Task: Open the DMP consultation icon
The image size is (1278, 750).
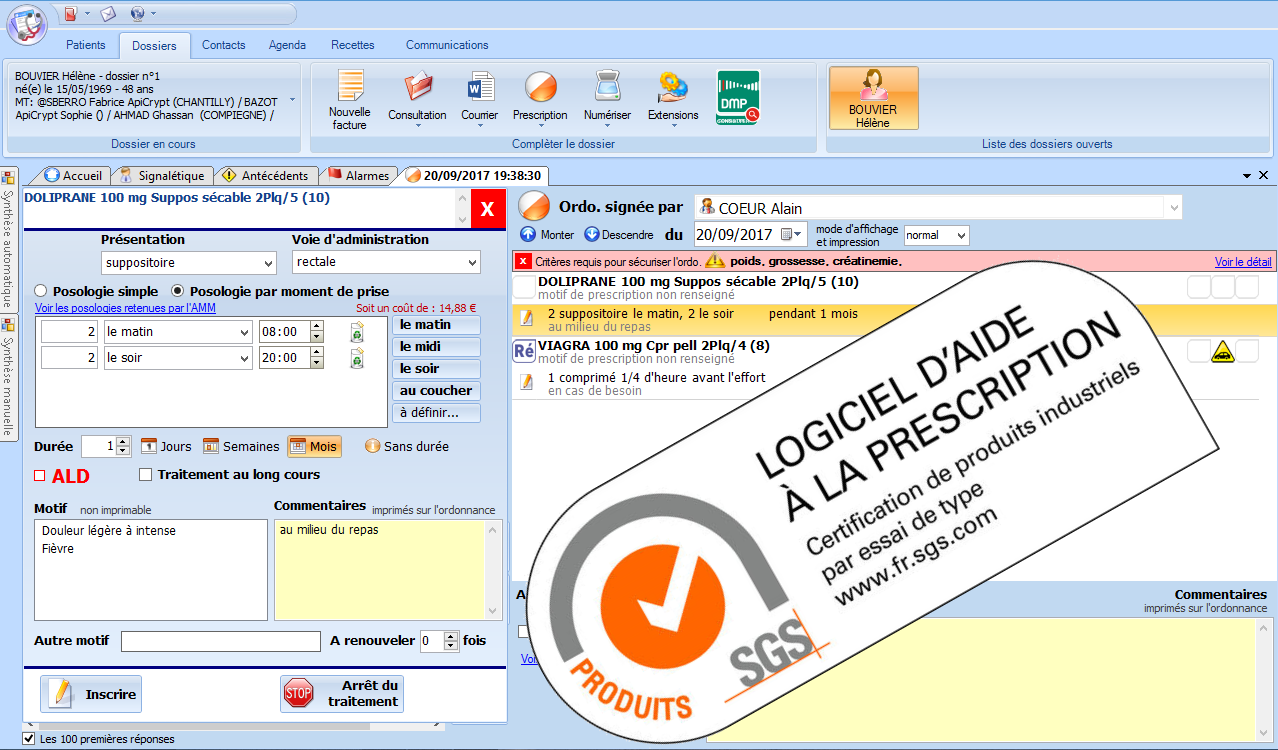Action: pos(738,97)
